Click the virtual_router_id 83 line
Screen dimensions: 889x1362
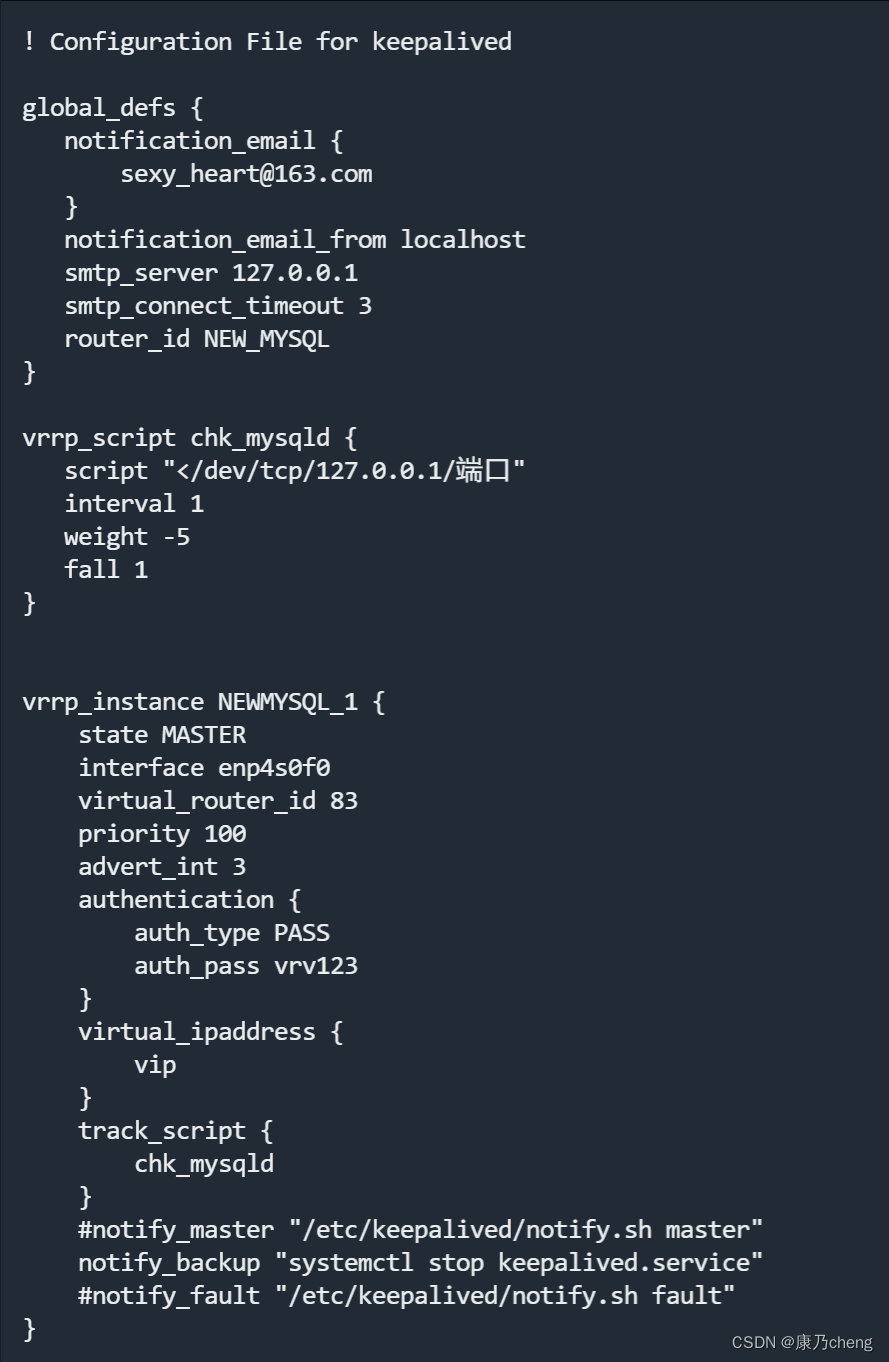[218, 801]
